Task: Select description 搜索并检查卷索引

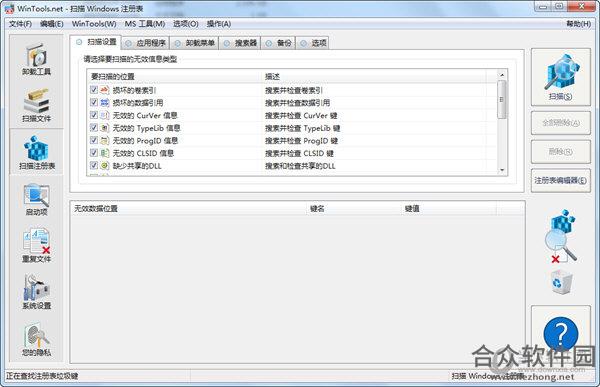Action: [293, 90]
